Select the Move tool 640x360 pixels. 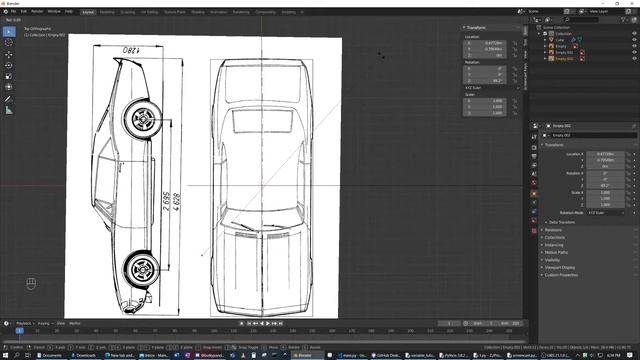click(9, 54)
